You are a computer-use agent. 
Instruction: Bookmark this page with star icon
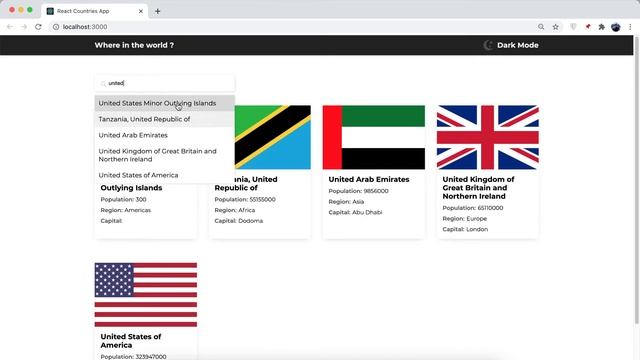click(x=556, y=27)
